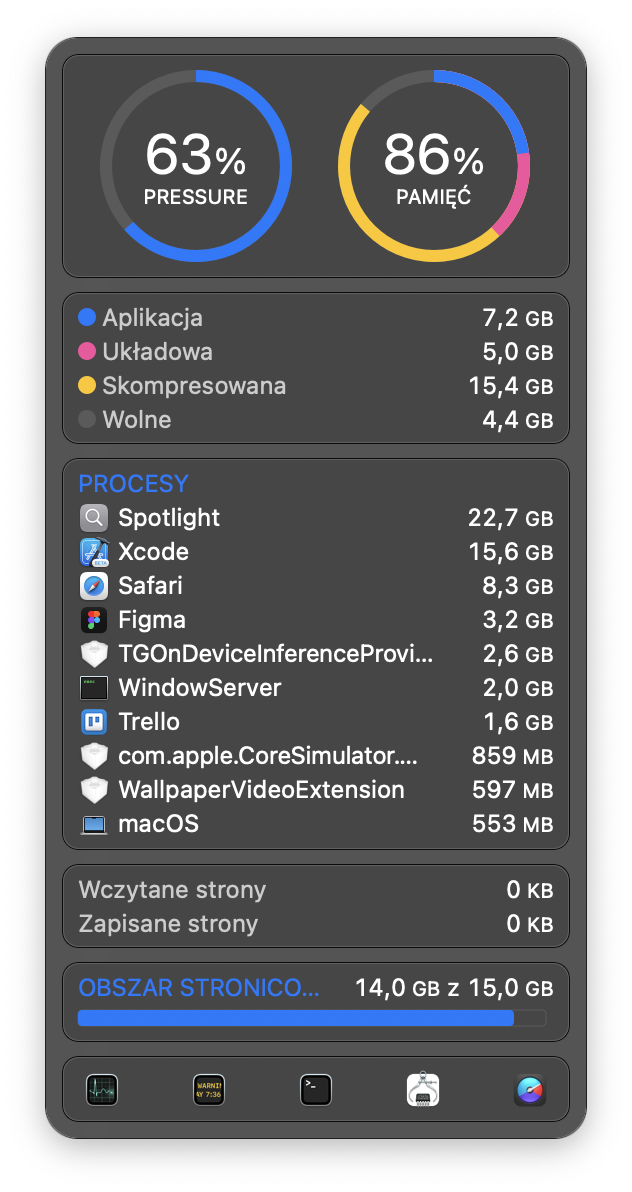This screenshot has height=1192, width=632.
Task: Select the WallpaperVideoExtension process row
Action: tap(316, 790)
